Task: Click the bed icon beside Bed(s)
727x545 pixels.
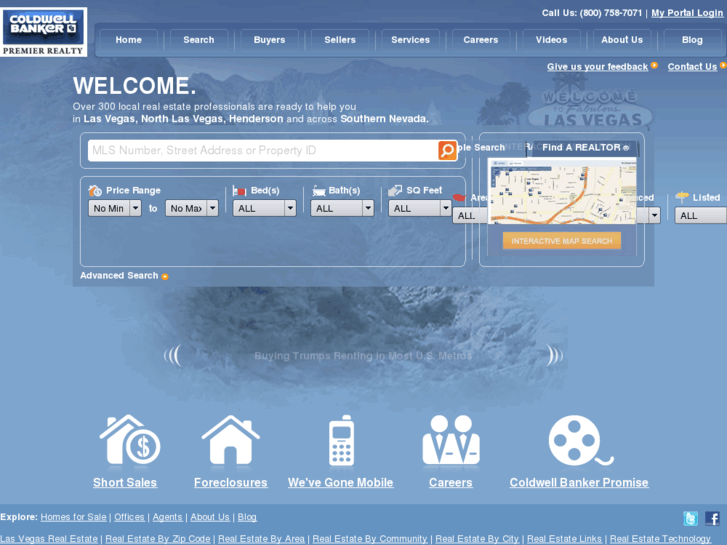Action: pyautogui.click(x=239, y=191)
